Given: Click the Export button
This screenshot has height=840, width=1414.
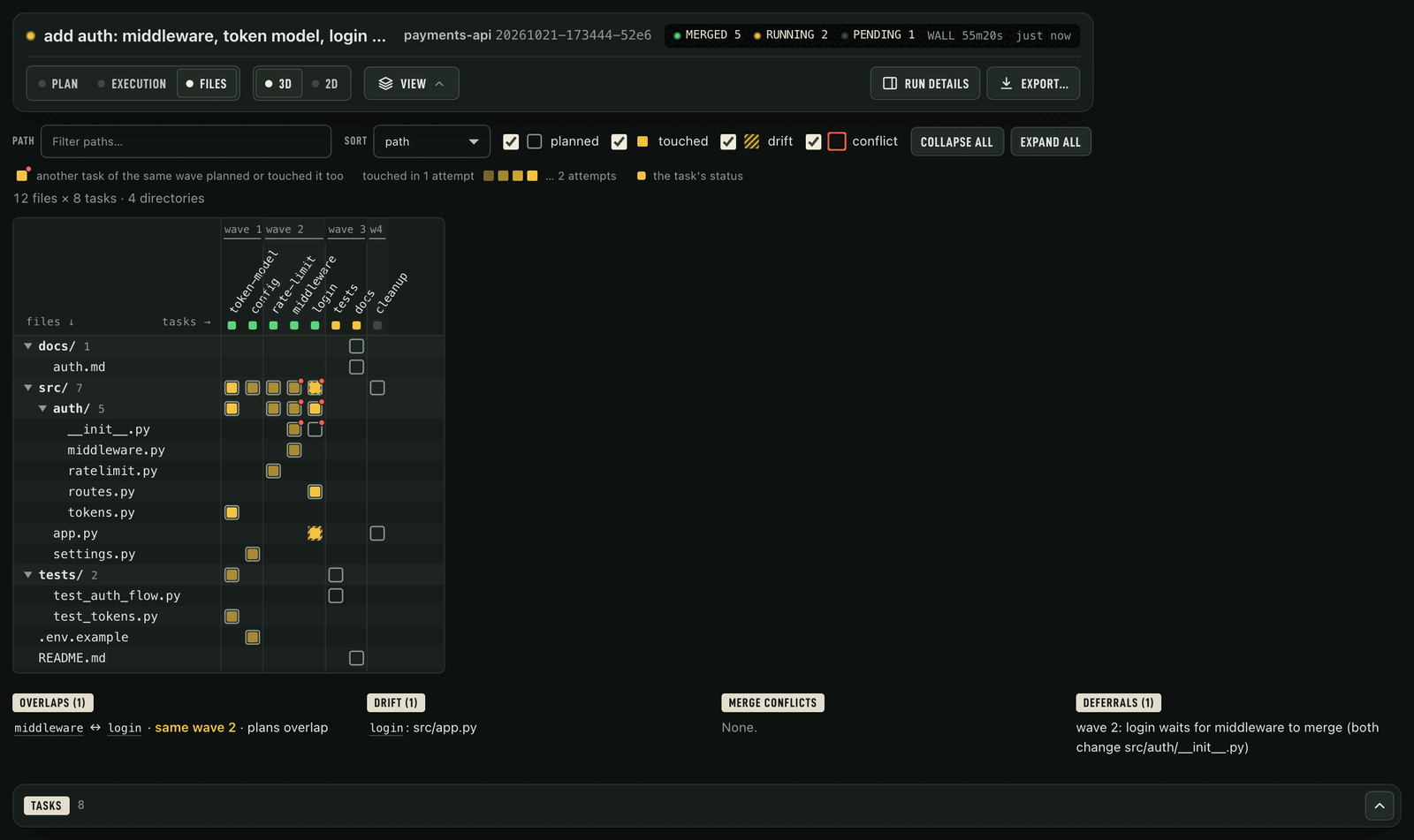Looking at the screenshot, I should [x=1033, y=84].
